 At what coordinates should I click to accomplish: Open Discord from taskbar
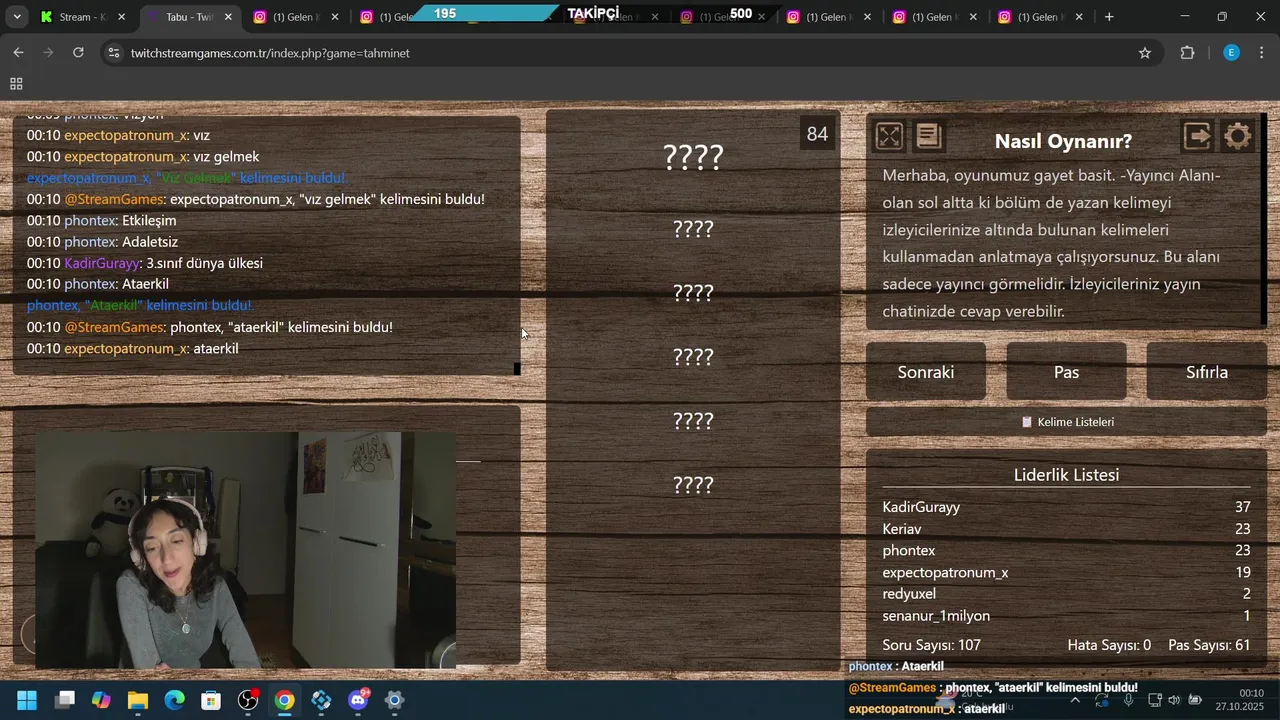pos(358,700)
